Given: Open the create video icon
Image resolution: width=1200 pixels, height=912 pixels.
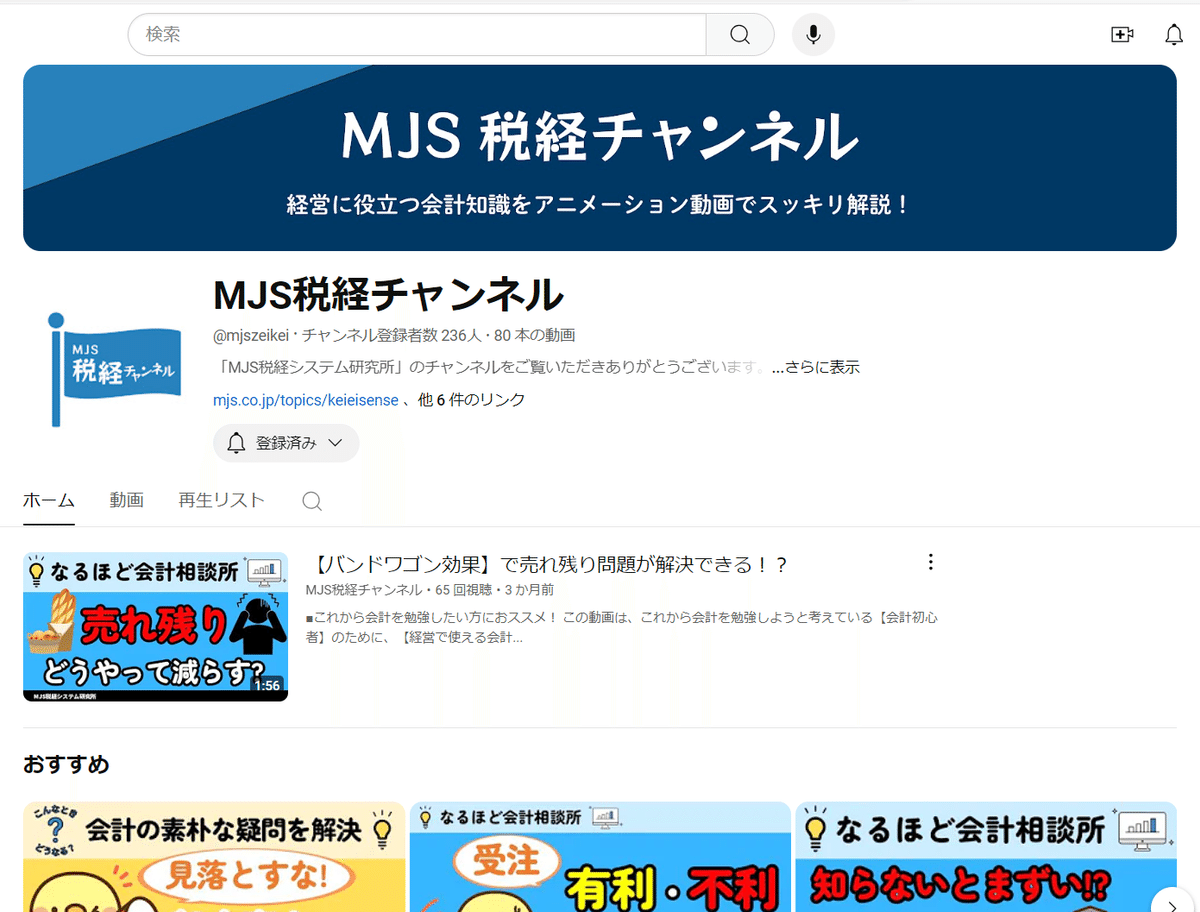Looking at the screenshot, I should pyautogui.click(x=1122, y=33).
